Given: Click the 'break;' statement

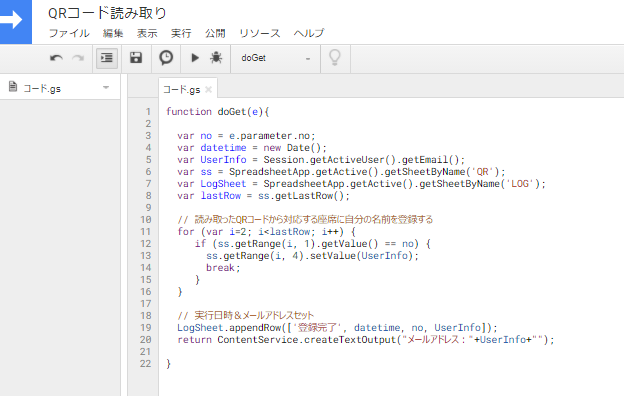Looking at the screenshot, I should 223,268.
